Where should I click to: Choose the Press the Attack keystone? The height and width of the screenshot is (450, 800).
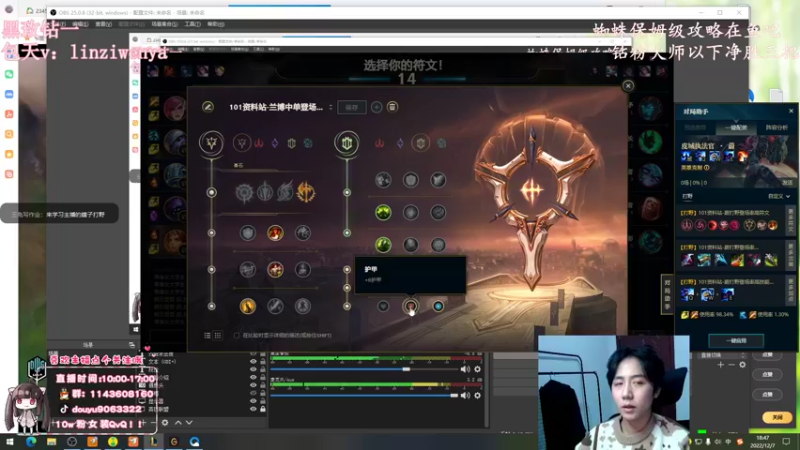pyautogui.click(x=244, y=192)
